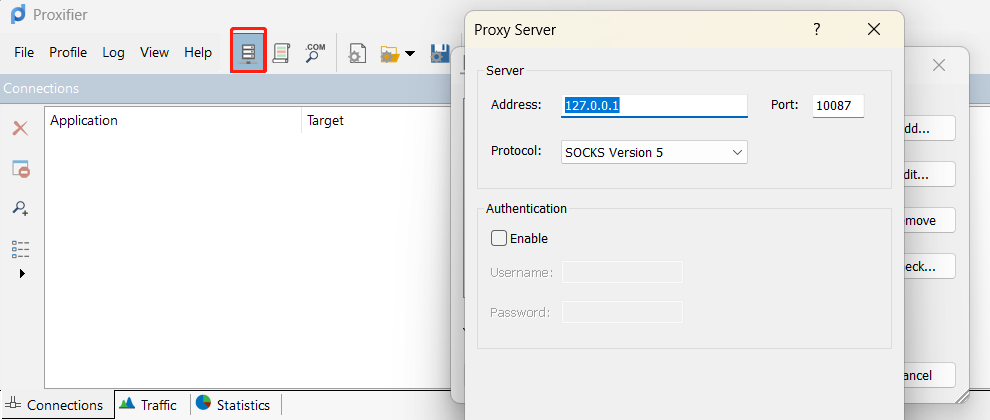Open the Profile menu
Image resolution: width=990 pixels, height=420 pixels.
(x=68, y=52)
